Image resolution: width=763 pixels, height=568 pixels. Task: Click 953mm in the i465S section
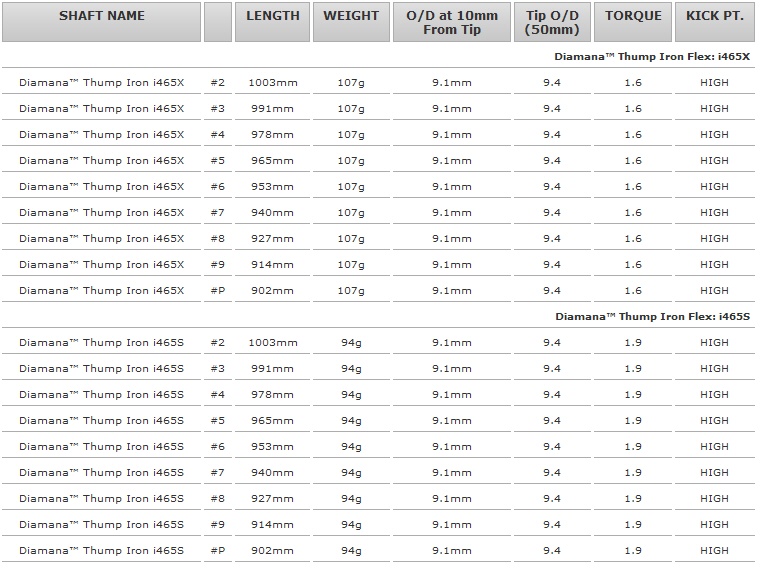tap(272, 447)
